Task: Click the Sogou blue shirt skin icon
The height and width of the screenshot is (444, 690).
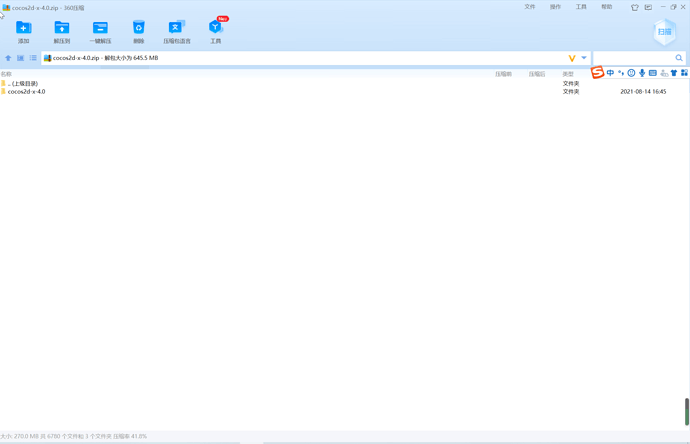Action: [x=674, y=73]
